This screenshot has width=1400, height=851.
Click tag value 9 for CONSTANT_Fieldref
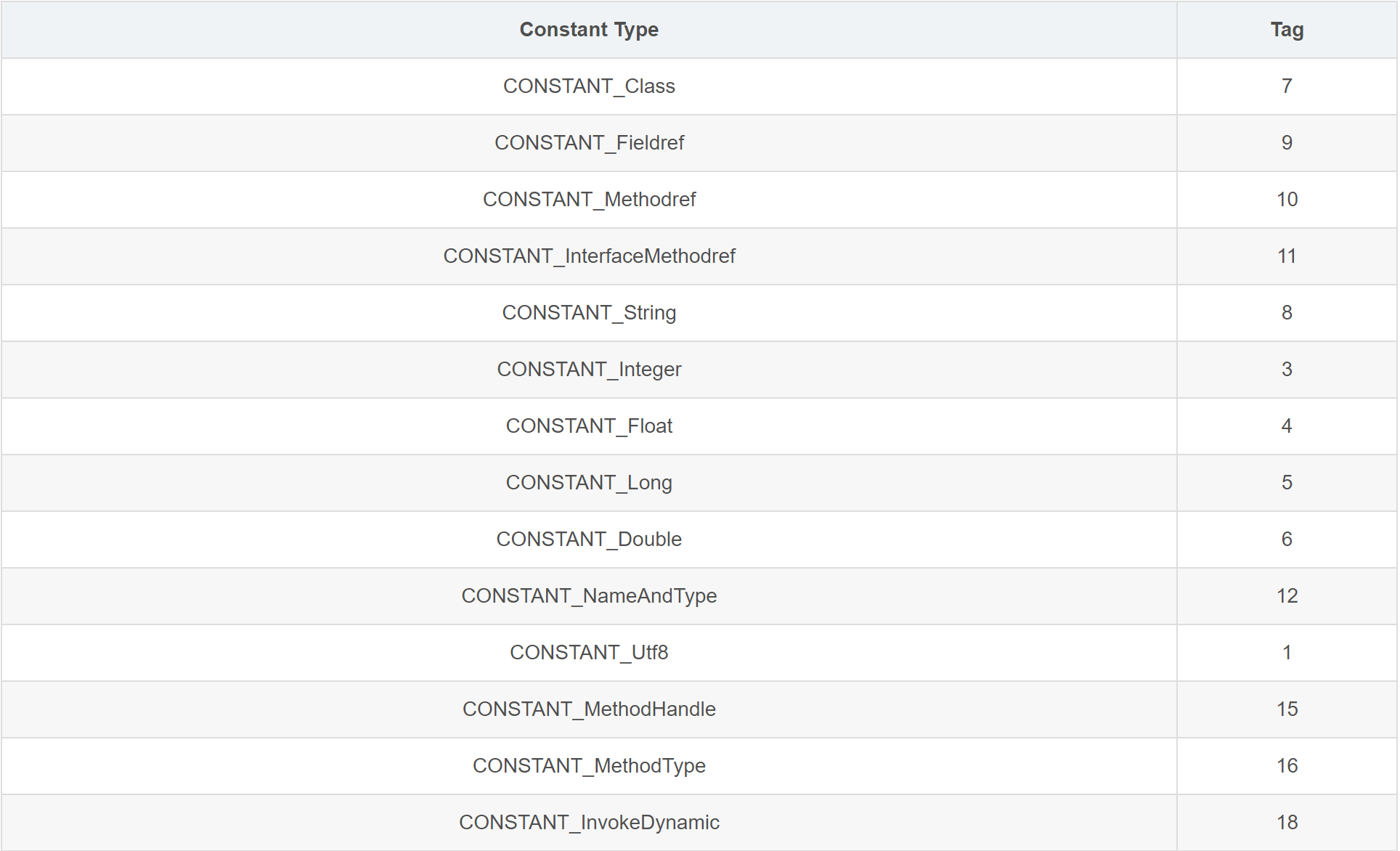tap(1287, 143)
